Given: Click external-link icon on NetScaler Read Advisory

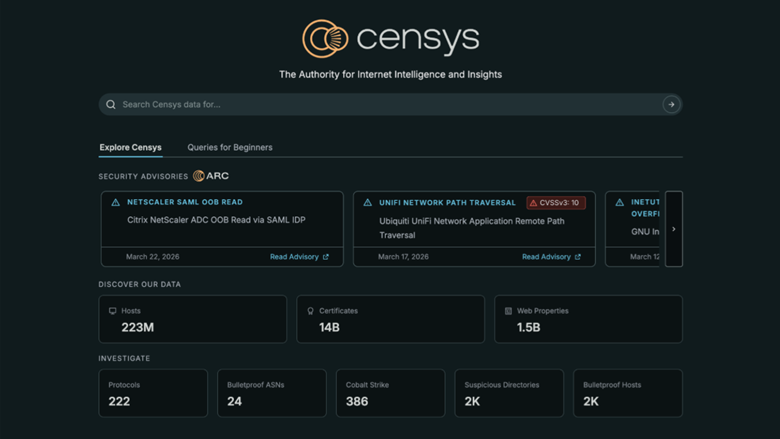Looking at the screenshot, I should [326, 257].
